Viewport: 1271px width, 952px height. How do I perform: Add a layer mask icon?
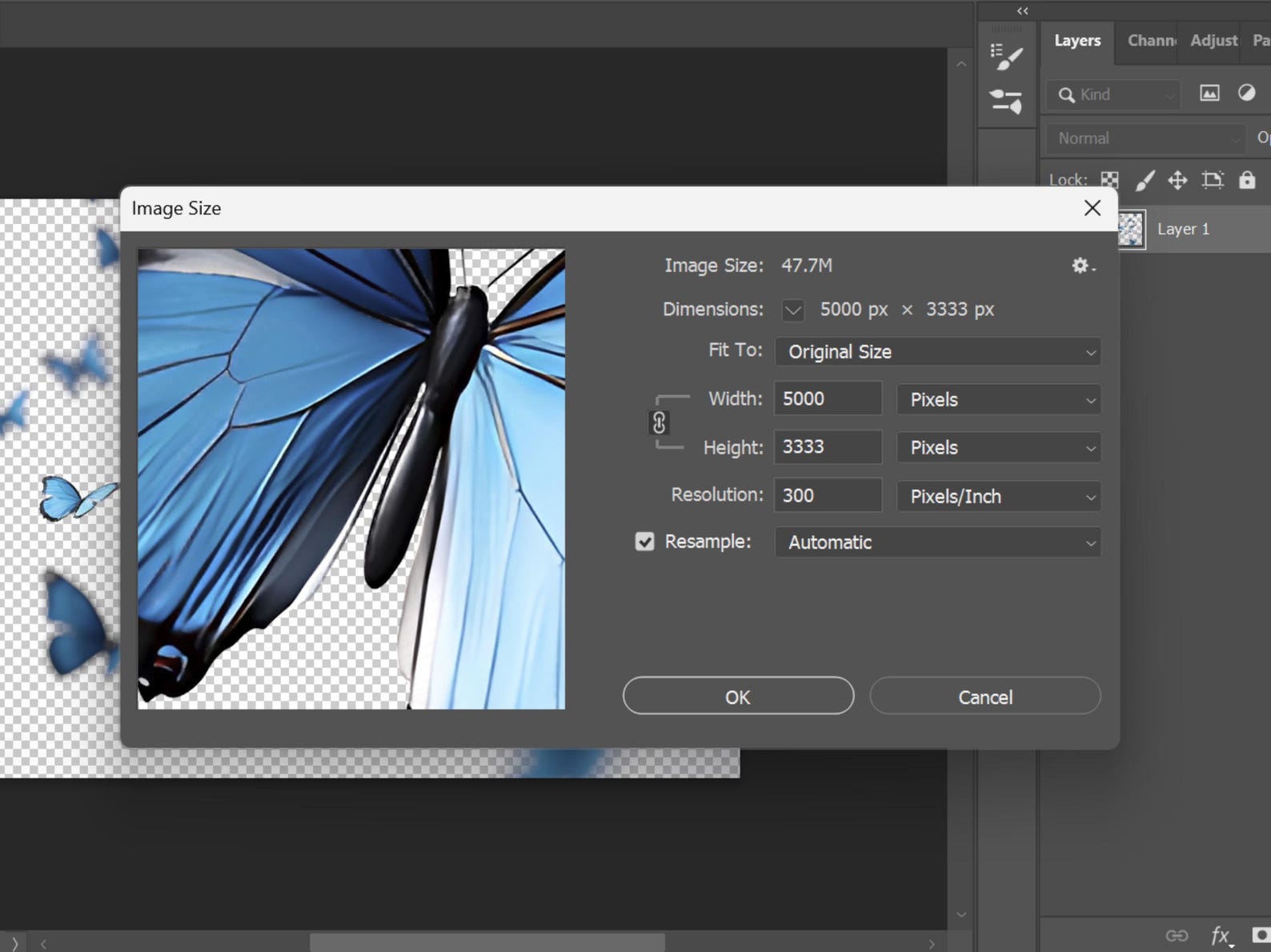pos(1261,934)
